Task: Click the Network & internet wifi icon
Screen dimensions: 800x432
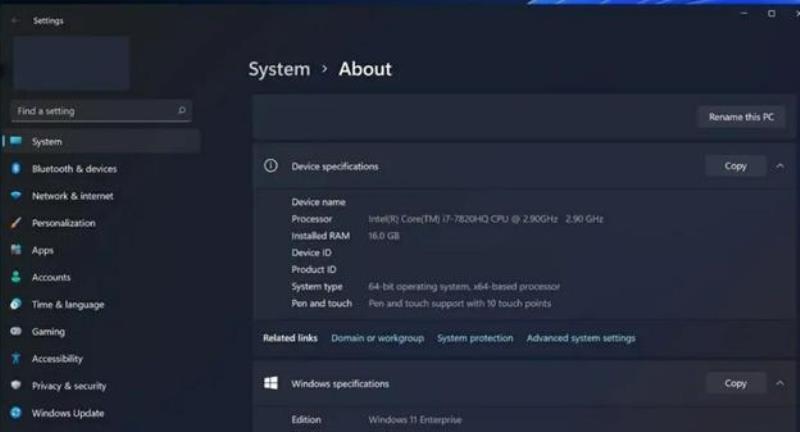Action: (16, 195)
